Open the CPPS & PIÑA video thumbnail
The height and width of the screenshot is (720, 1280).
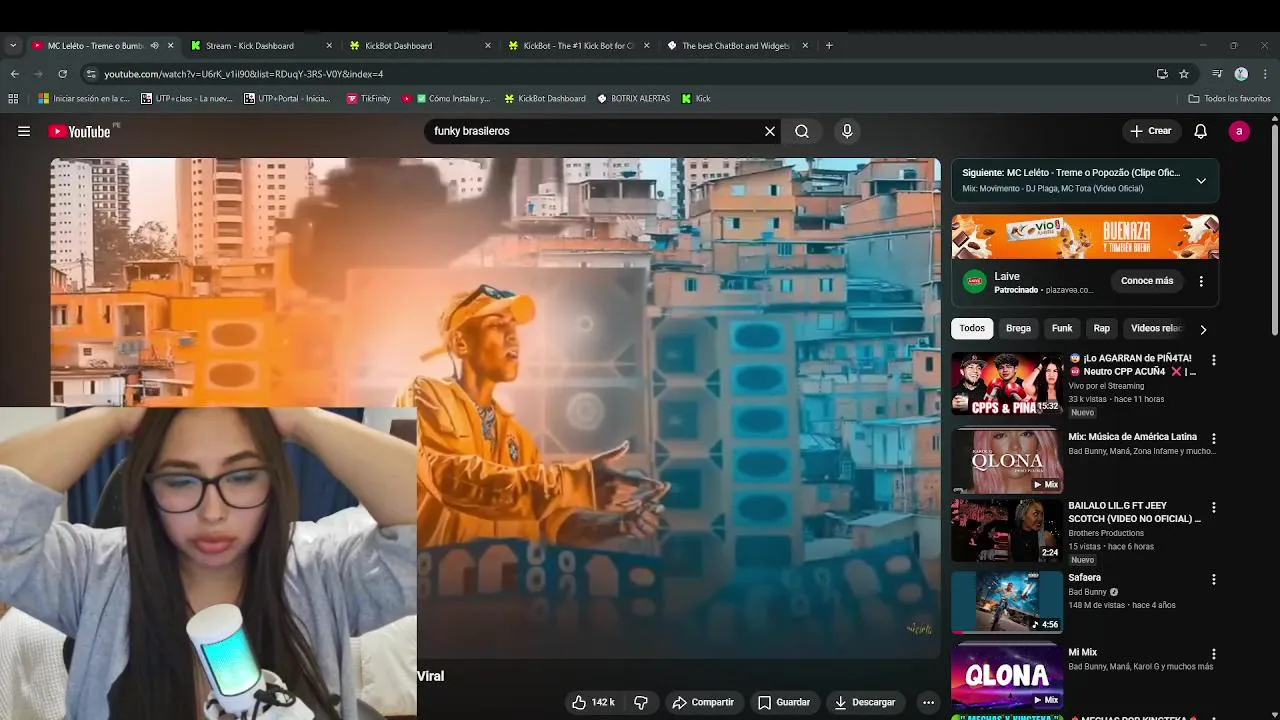coord(1007,383)
